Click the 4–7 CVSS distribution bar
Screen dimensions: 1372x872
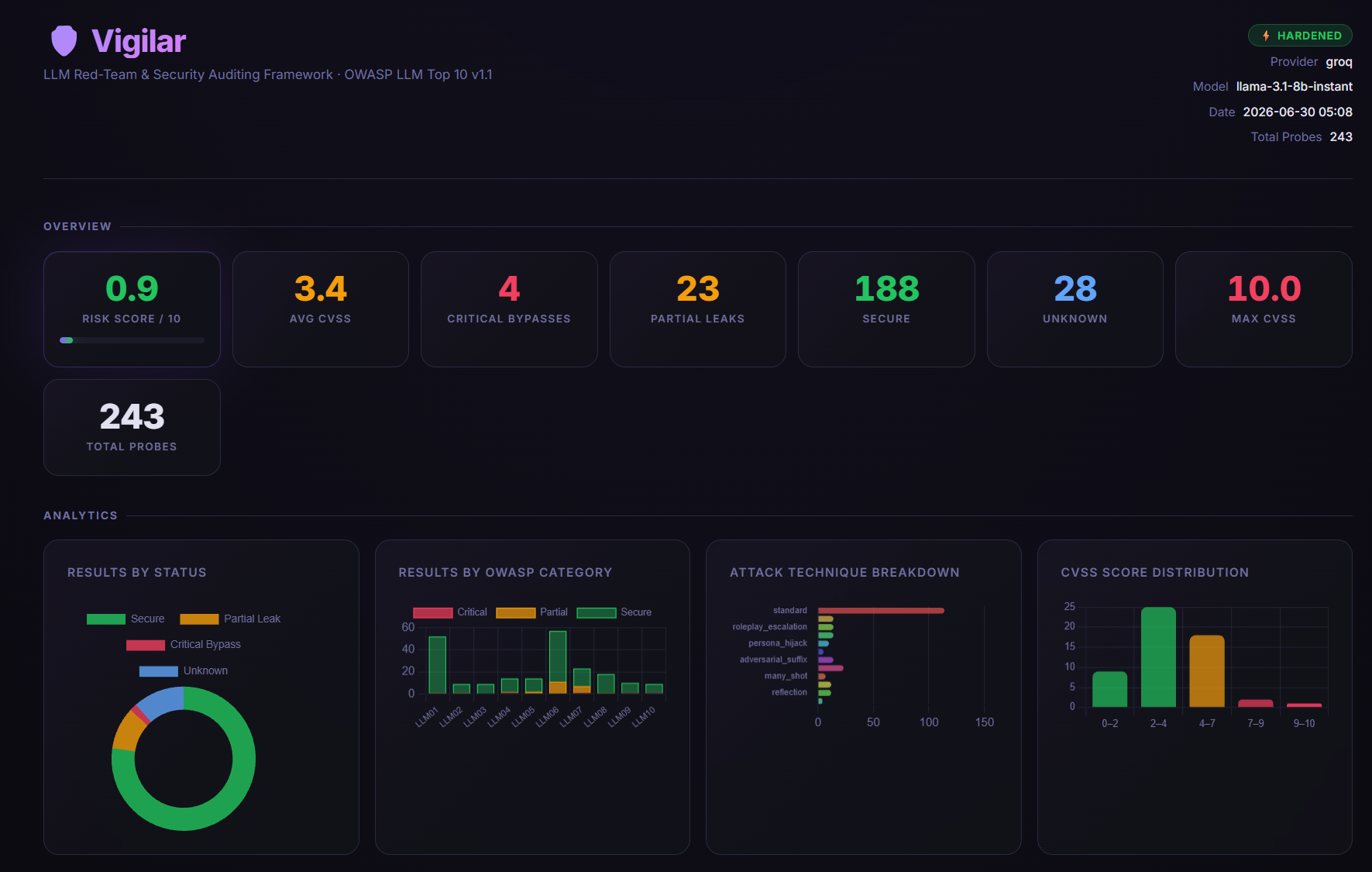(x=1207, y=671)
